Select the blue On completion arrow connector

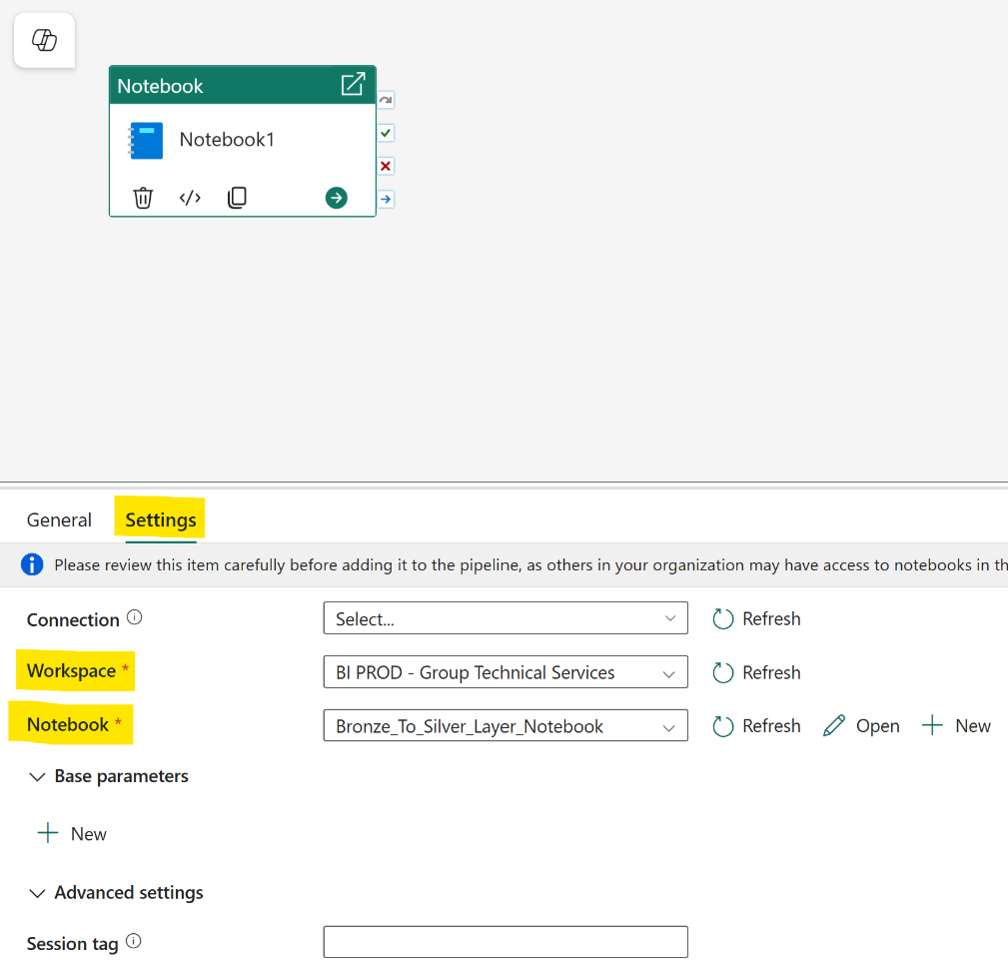pos(386,199)
